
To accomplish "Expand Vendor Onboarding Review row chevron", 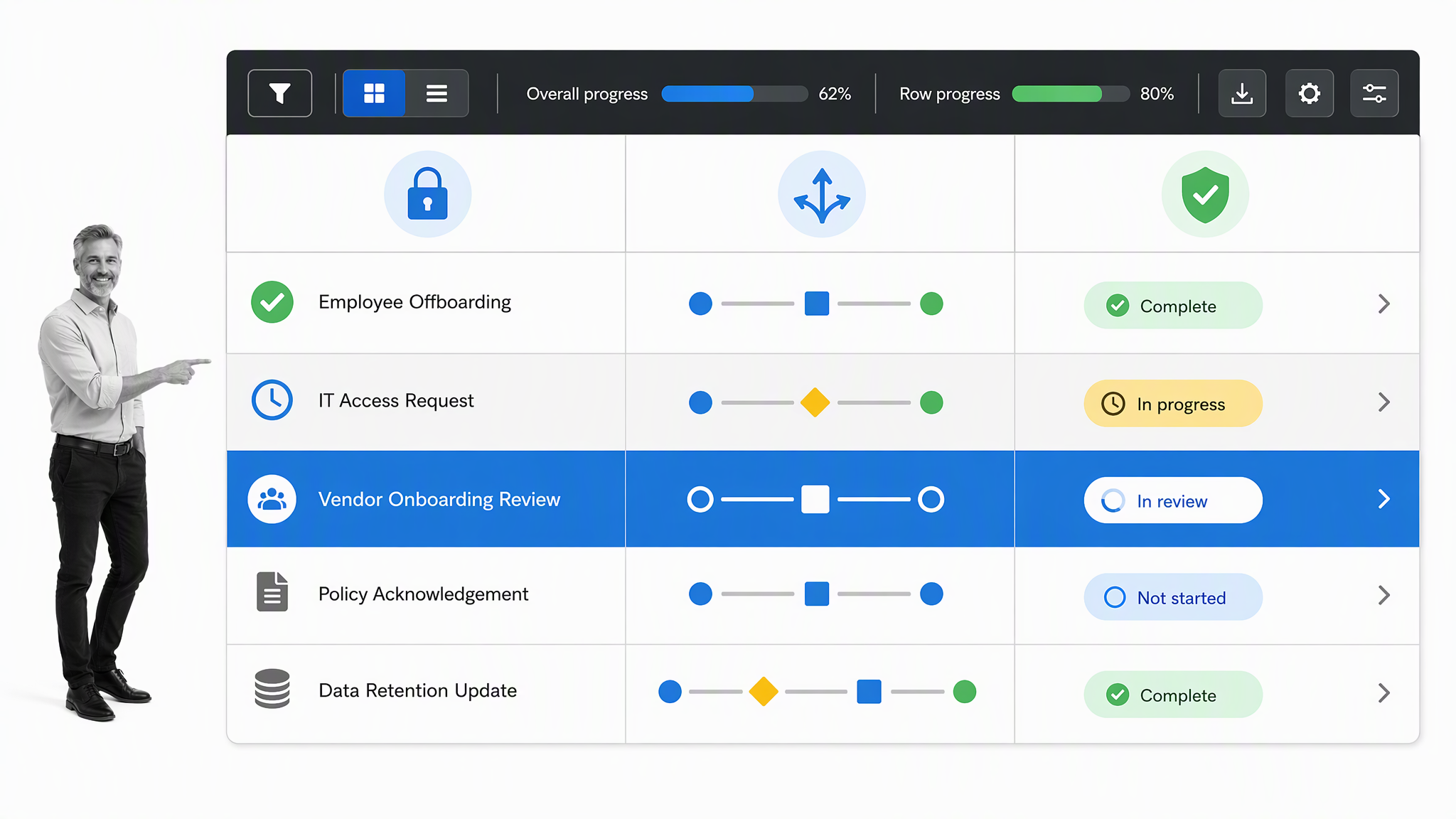I will tap(1383, 499).
